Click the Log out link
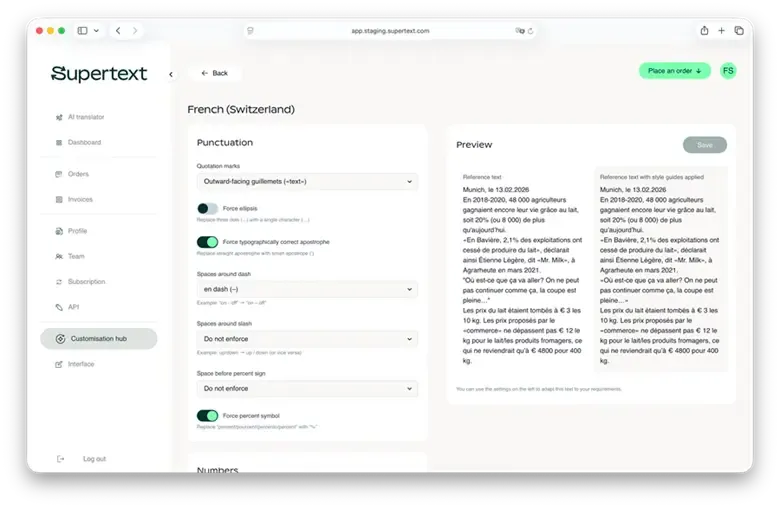 click(x=95, y=459)
